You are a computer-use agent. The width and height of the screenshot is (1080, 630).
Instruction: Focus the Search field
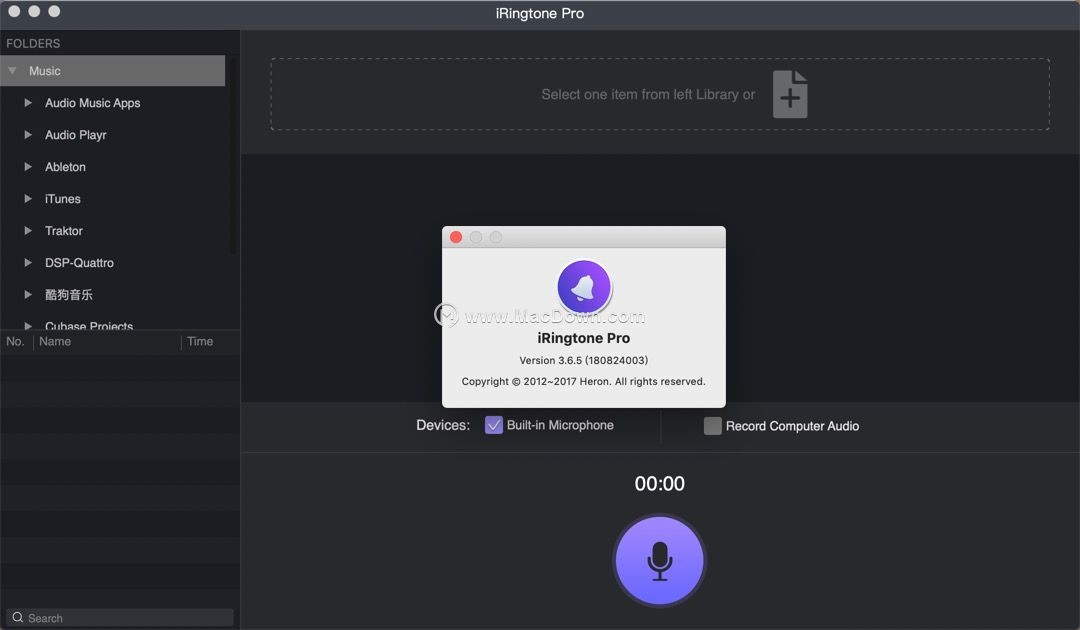click(120, 618)
